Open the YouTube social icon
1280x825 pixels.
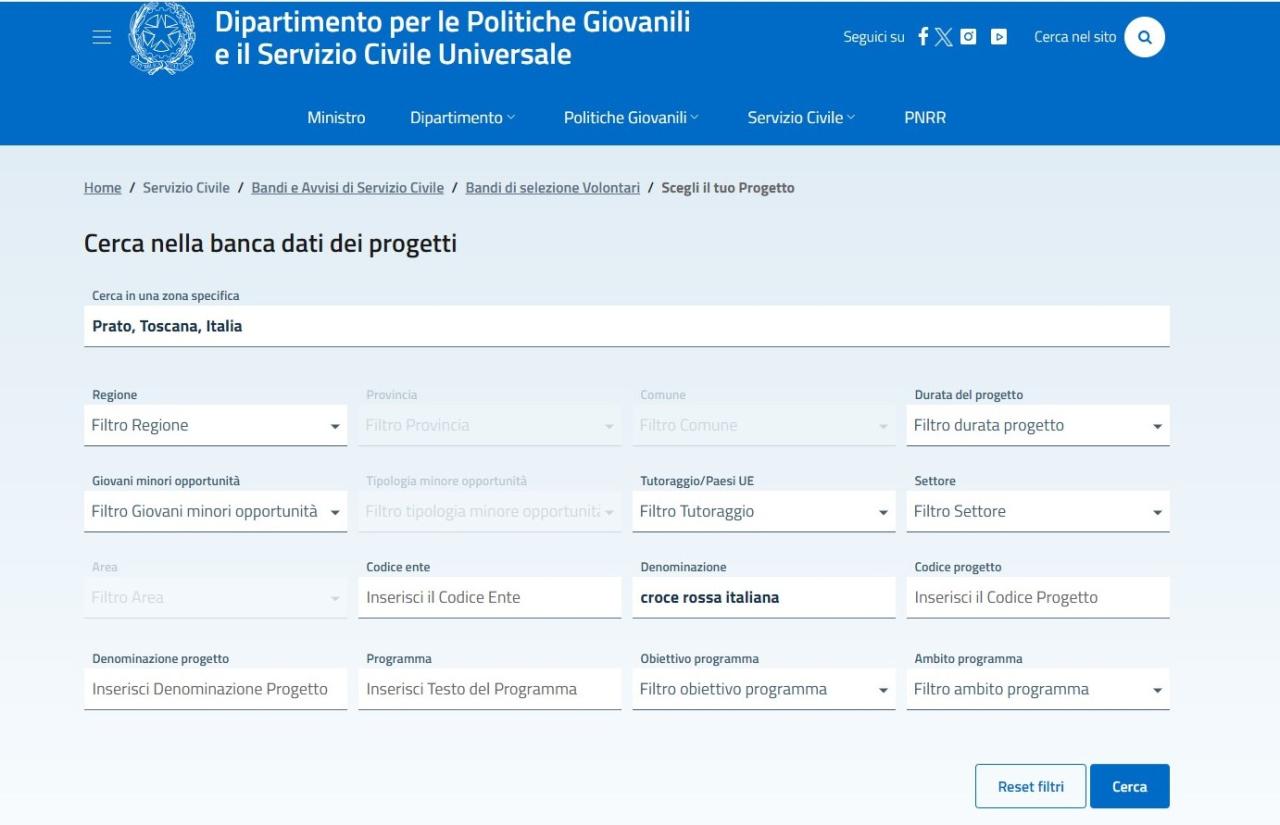click(998, 37)
